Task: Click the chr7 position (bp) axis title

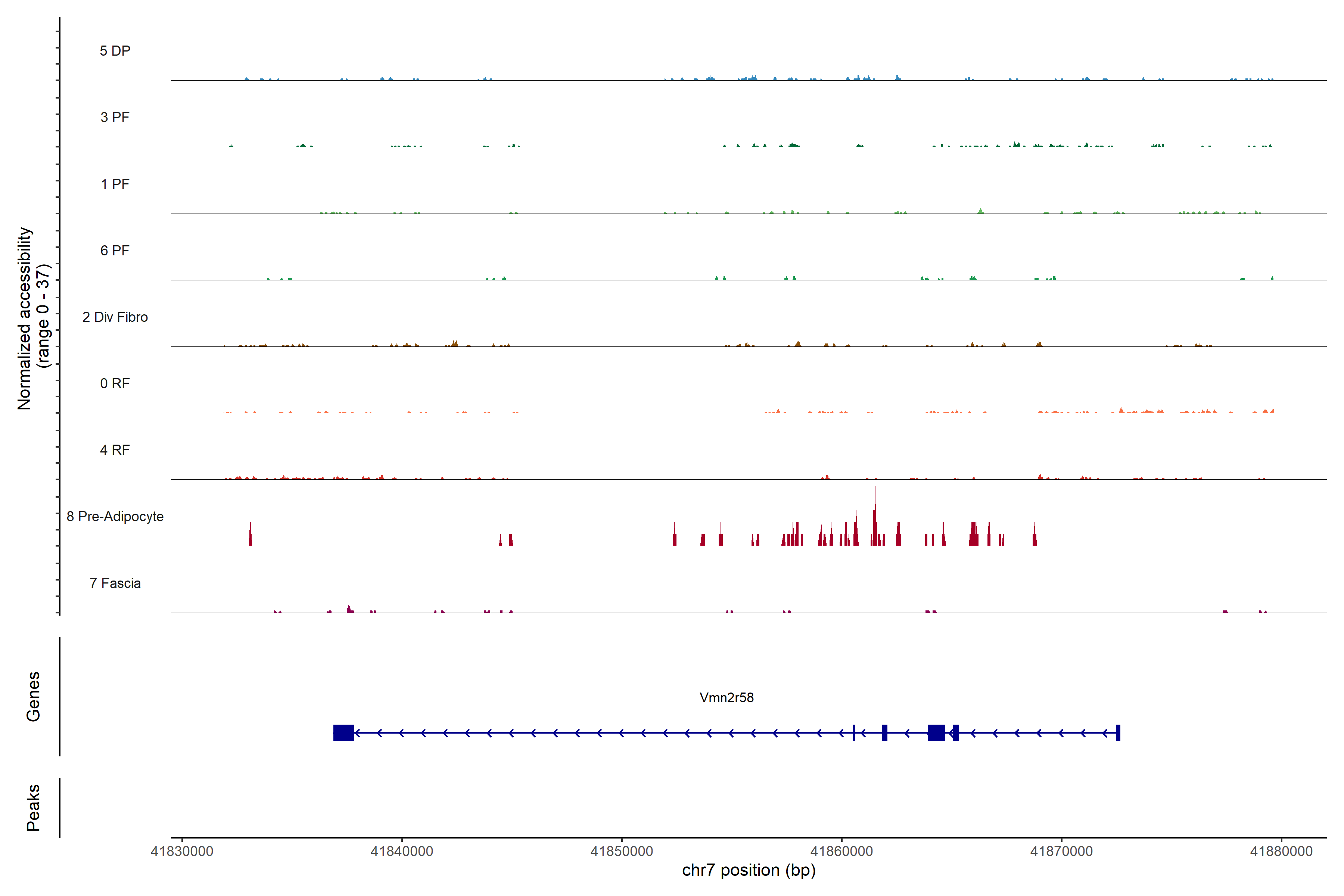Action: (x=749, y=870)
